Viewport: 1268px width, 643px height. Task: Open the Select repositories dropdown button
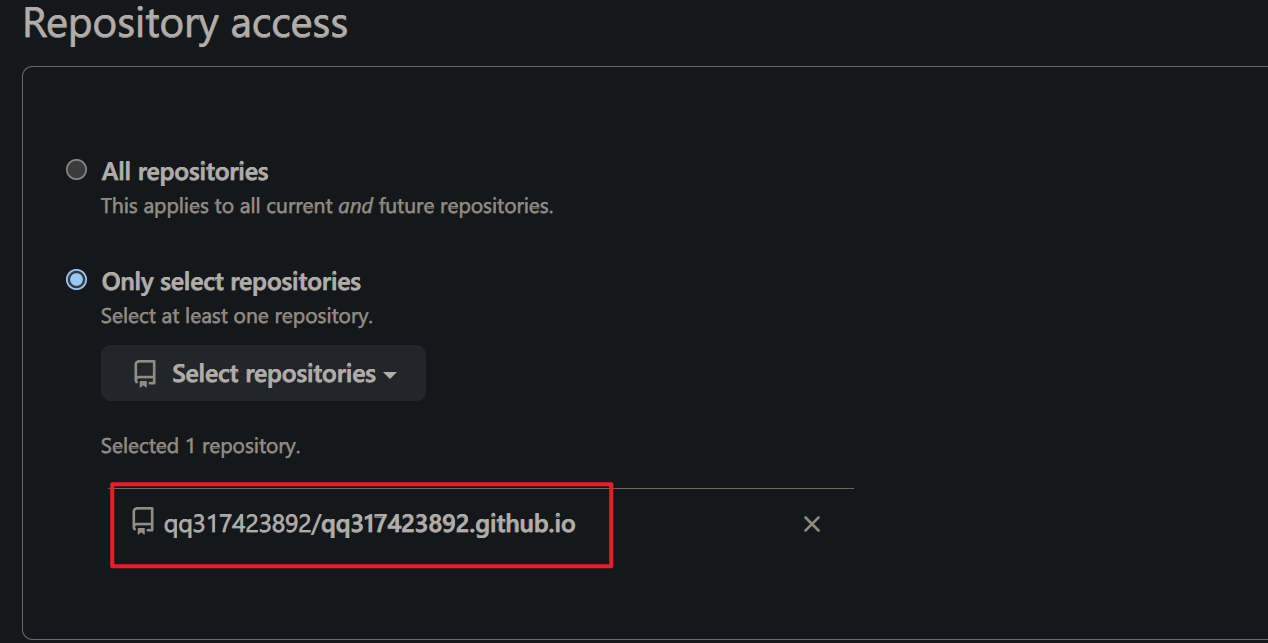click(x=263, y=373)
